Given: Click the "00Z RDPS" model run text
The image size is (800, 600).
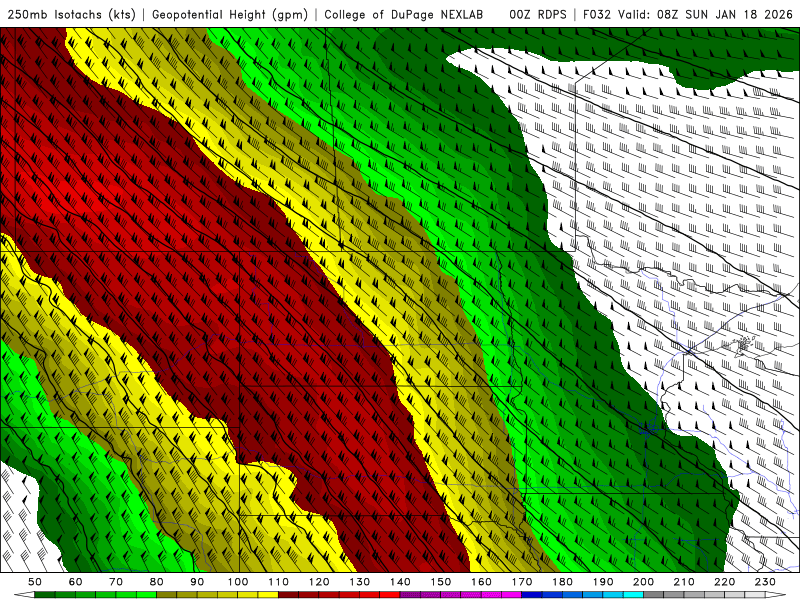Looking at the screenshot, I should pyautogui.click(x=538, y=14).
